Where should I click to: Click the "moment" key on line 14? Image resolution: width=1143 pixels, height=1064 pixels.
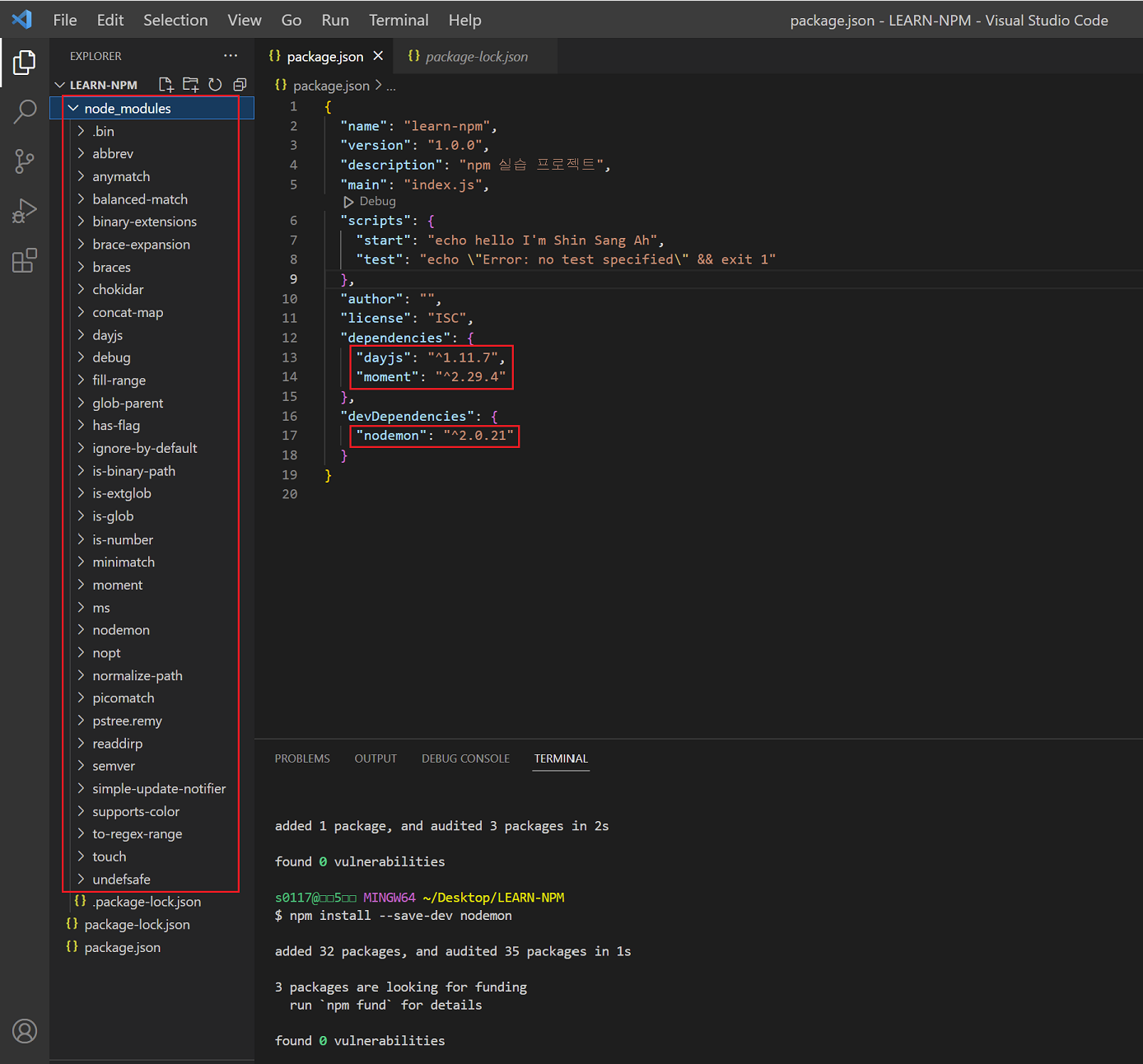click(x=387, y=377)
